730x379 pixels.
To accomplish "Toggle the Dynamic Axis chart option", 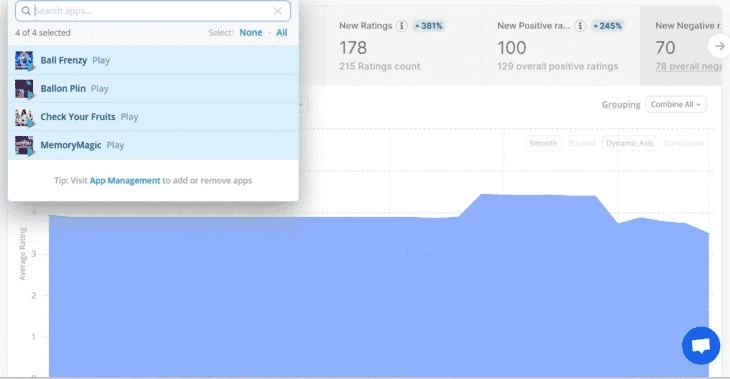I will 629,143.
